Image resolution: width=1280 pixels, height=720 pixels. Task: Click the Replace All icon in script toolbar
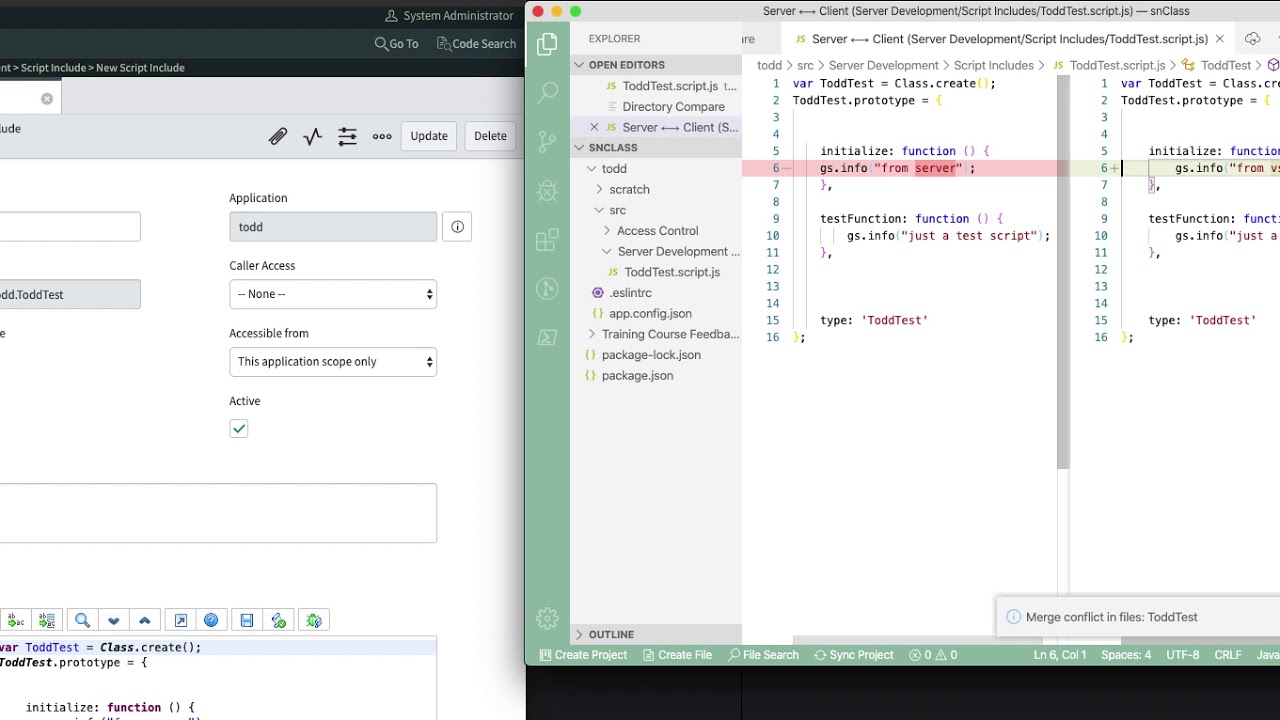[x=47, y=621]
